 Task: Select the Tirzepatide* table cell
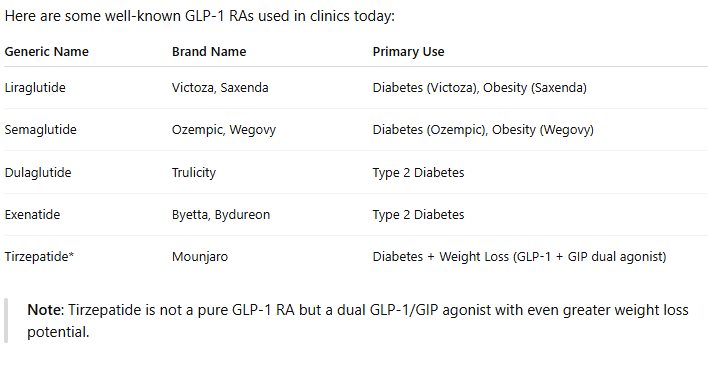39,256
